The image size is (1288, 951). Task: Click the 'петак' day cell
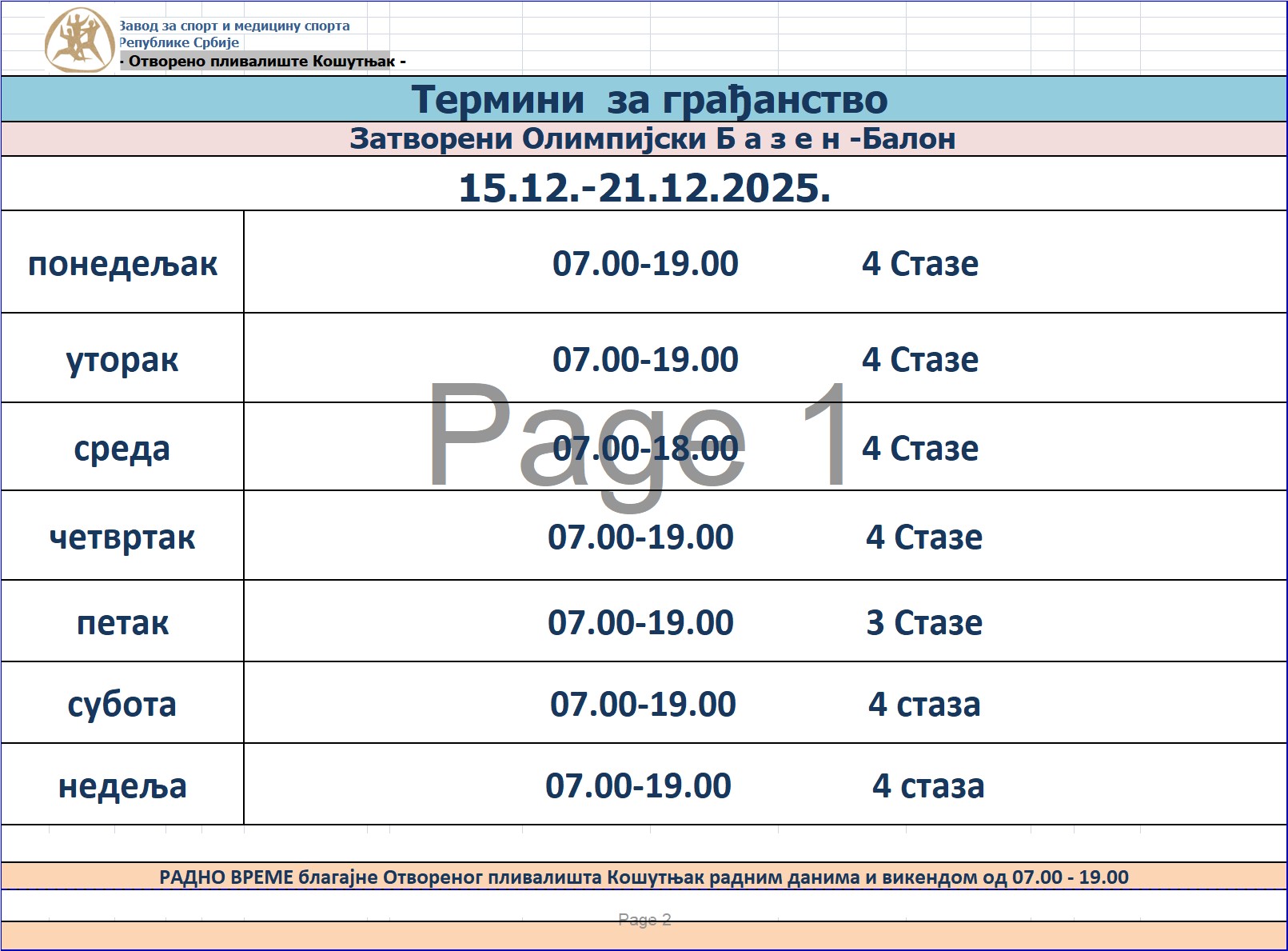pos(122,622)
